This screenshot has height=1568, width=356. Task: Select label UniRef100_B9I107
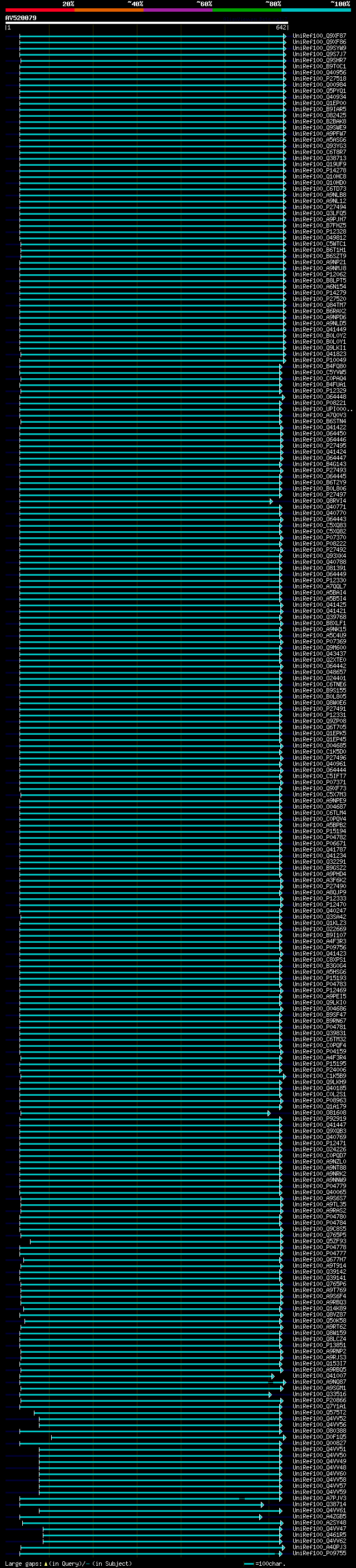point(319,935)
